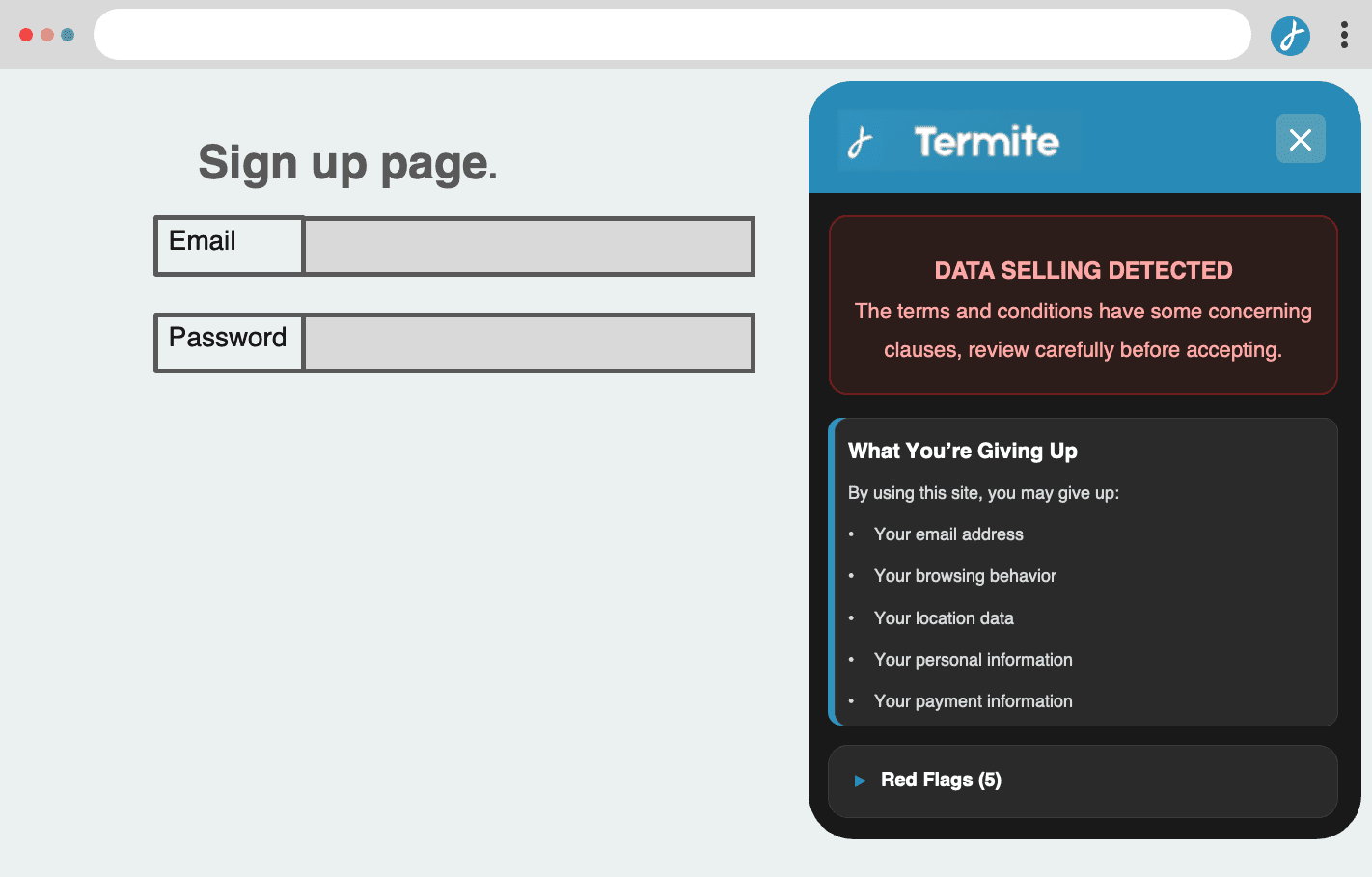Click the blue arrow beside Red Flags
Viewport: 1372px width, 877px height.
click(x=859, y=781)
